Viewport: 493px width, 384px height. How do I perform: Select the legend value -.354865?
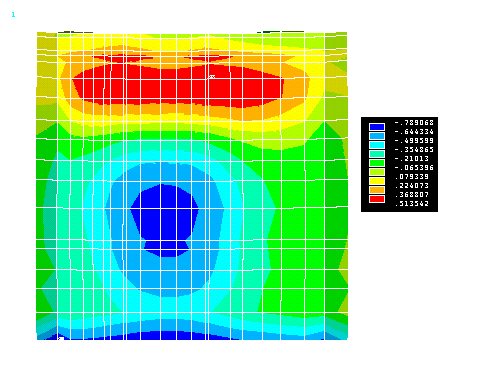(414, 150)
